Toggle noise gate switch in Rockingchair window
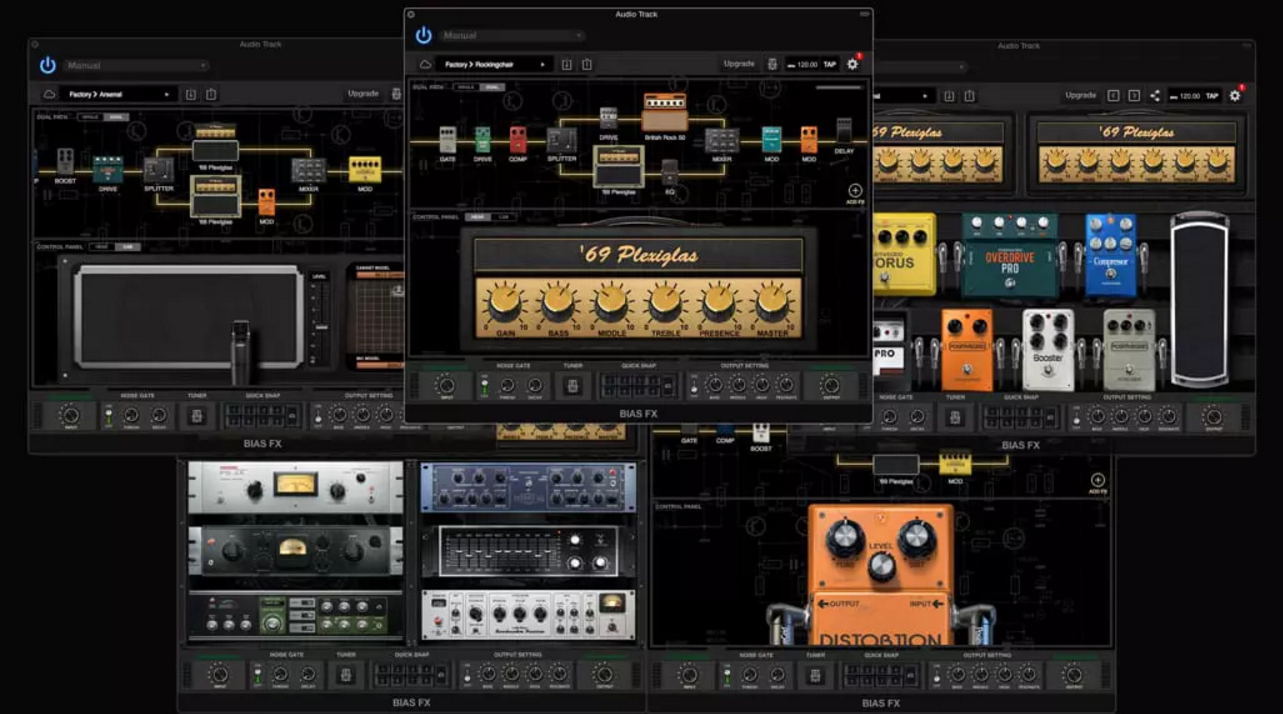Viewport: 1283px width, 714px height. [485, 386]
